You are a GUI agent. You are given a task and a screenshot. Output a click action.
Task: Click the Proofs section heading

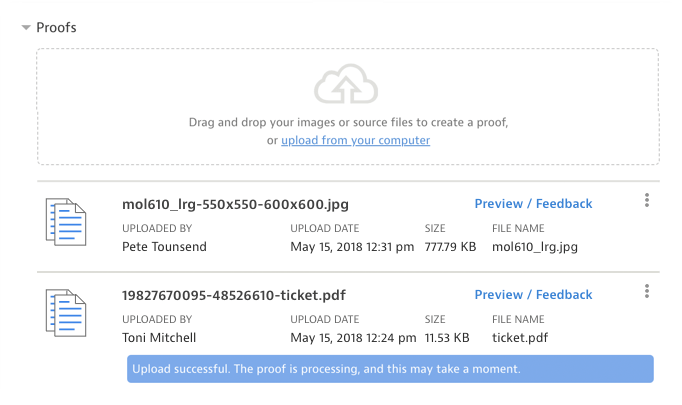[56, 28]
